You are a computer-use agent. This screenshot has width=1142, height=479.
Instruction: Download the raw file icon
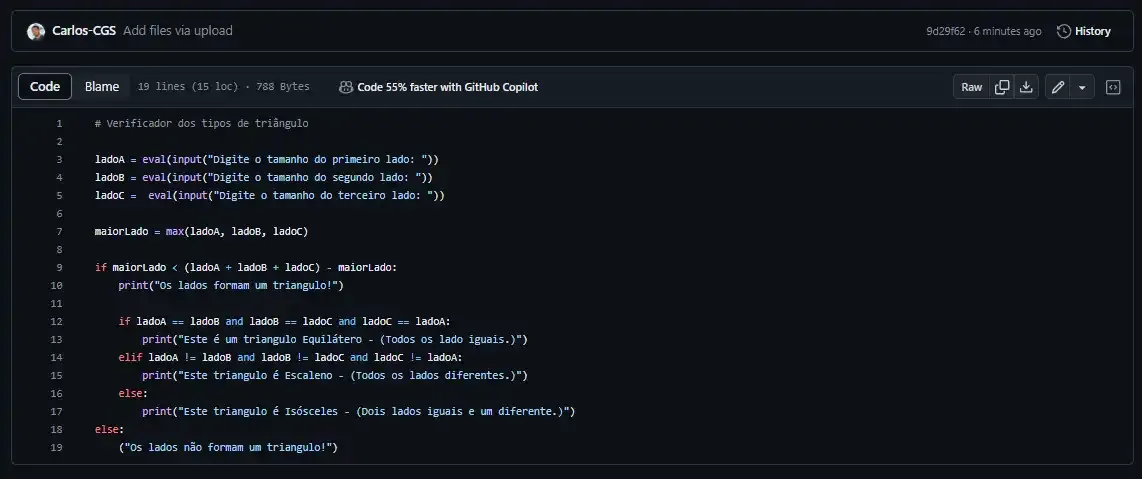click(1026, 87)
